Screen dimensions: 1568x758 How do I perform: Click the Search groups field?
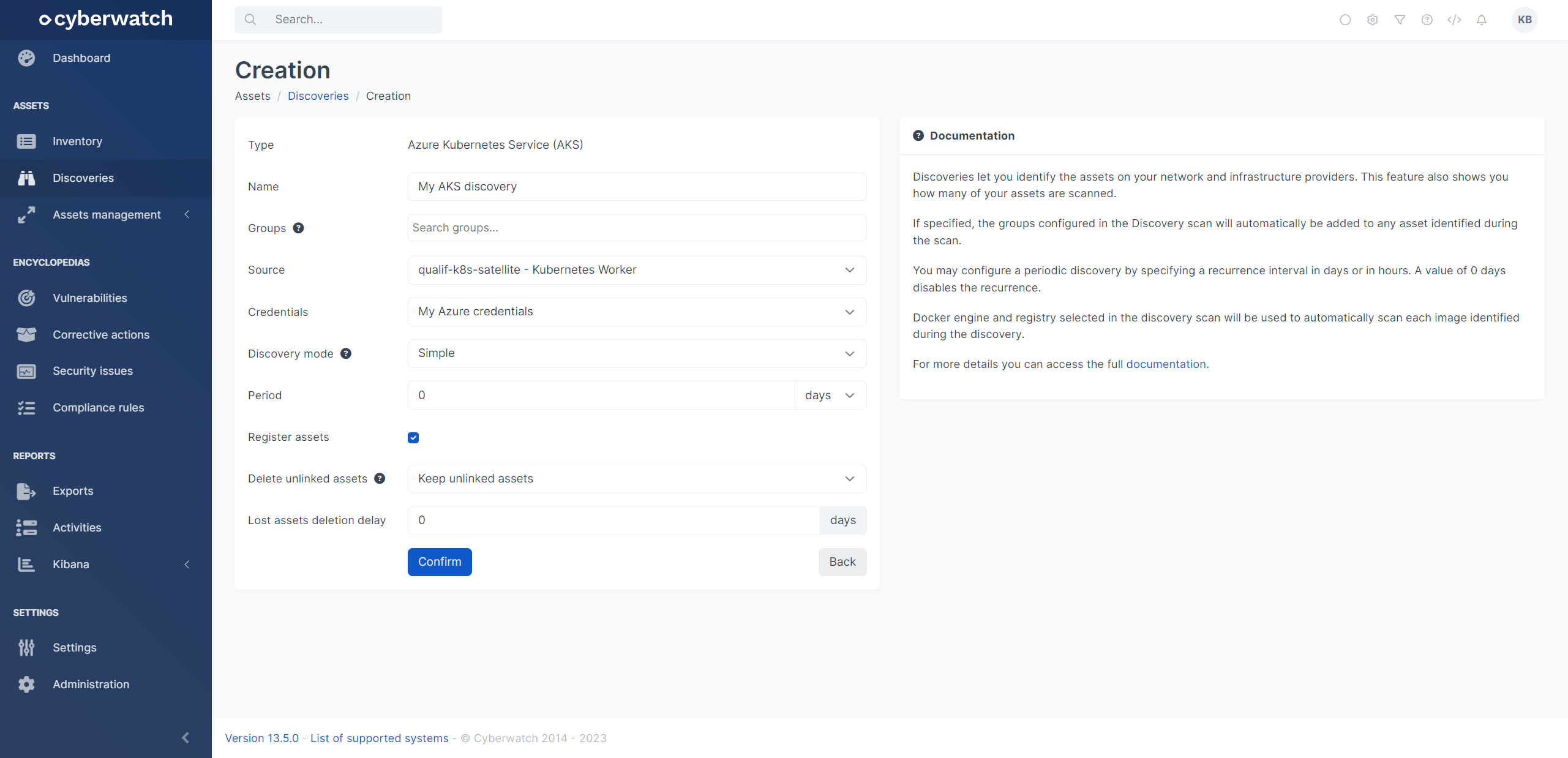[637, 228]
